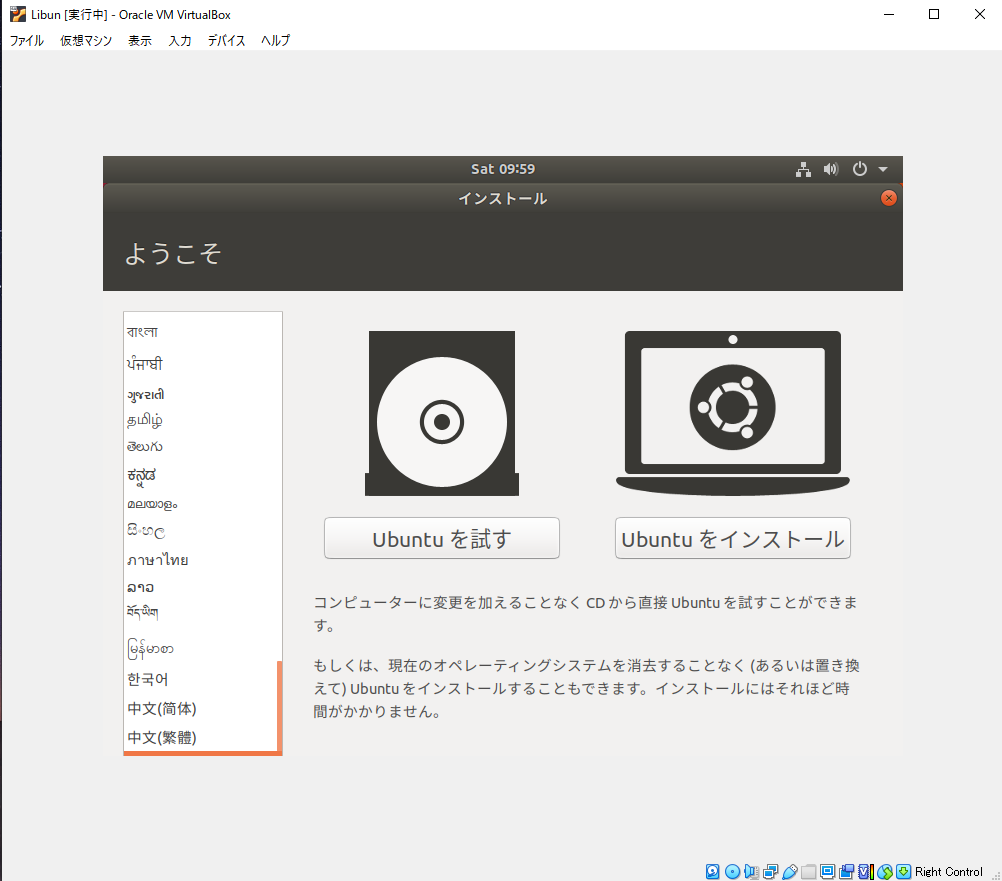
Task: Maximize the VirtualBox window
Action: 934,14
